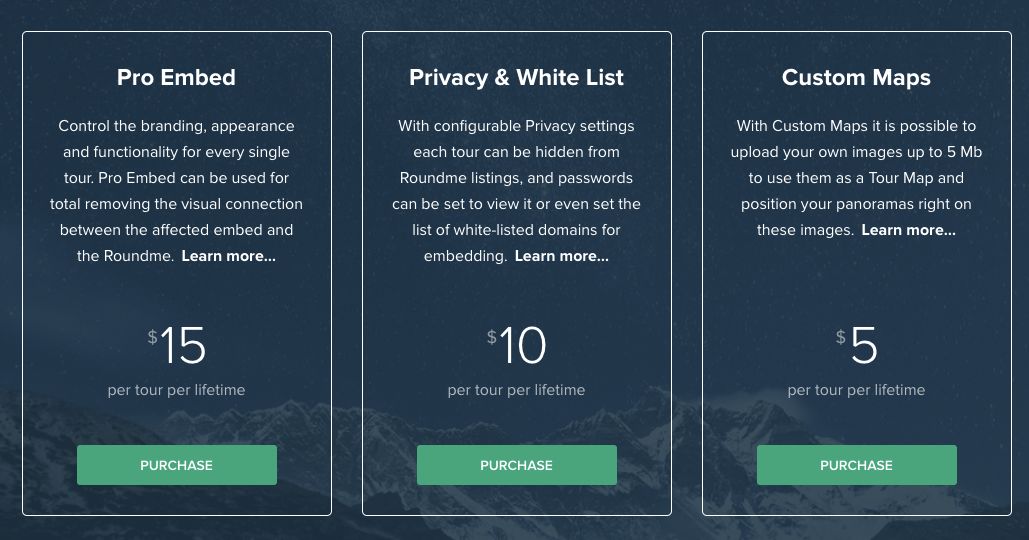This screenshot has height=540, width=1029.
Task: Open Learn more link for Custom Maps
Action: 908,230
